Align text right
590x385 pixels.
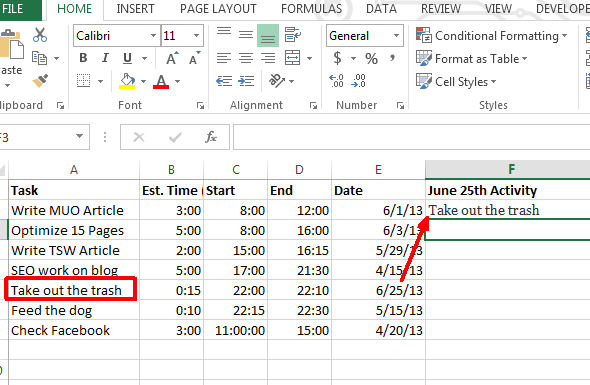pyautogui.click(x=268, y=58)
